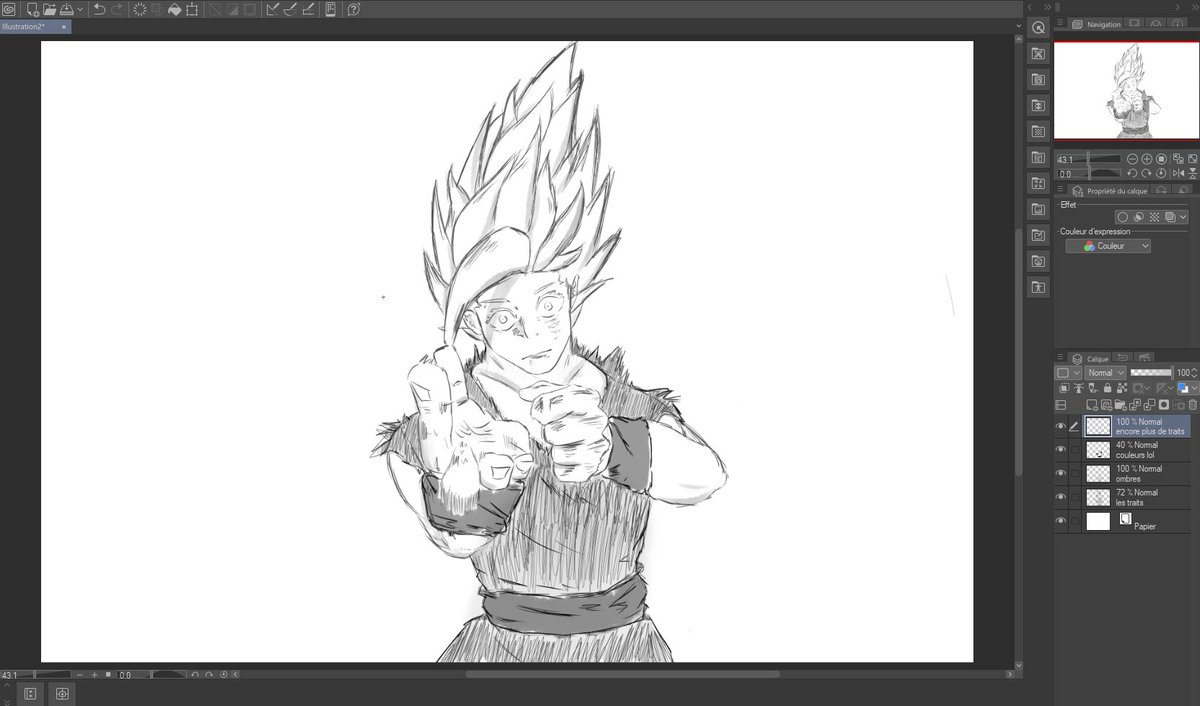This screenshot has height=706, width=1200.
Task: Open the Normal blending mode dropdown
Action: coord(1105,373)
